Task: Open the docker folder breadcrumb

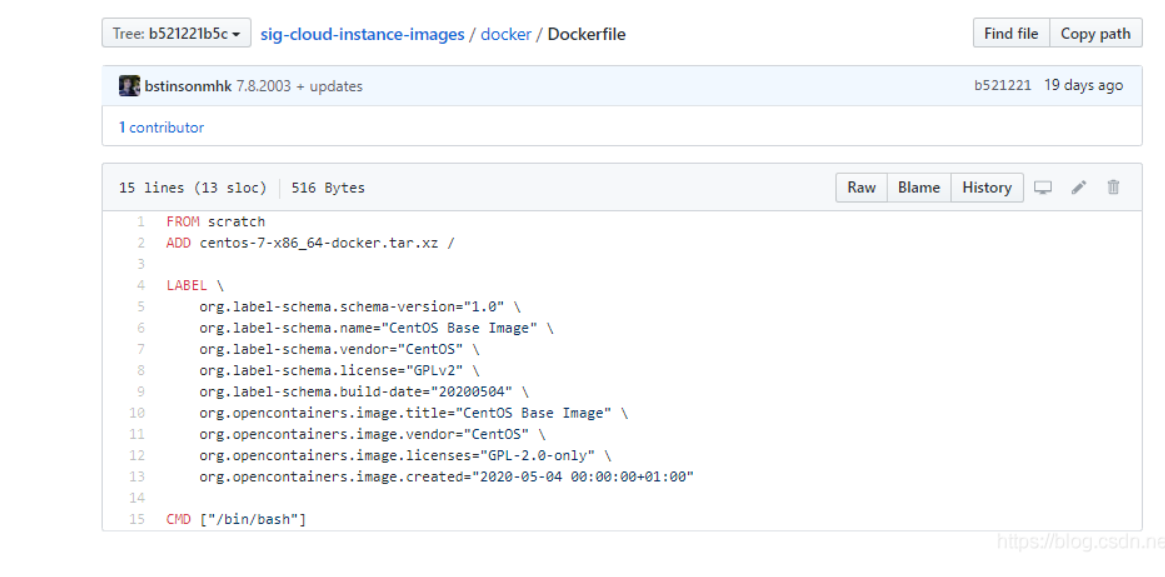Action: [506, 34]
